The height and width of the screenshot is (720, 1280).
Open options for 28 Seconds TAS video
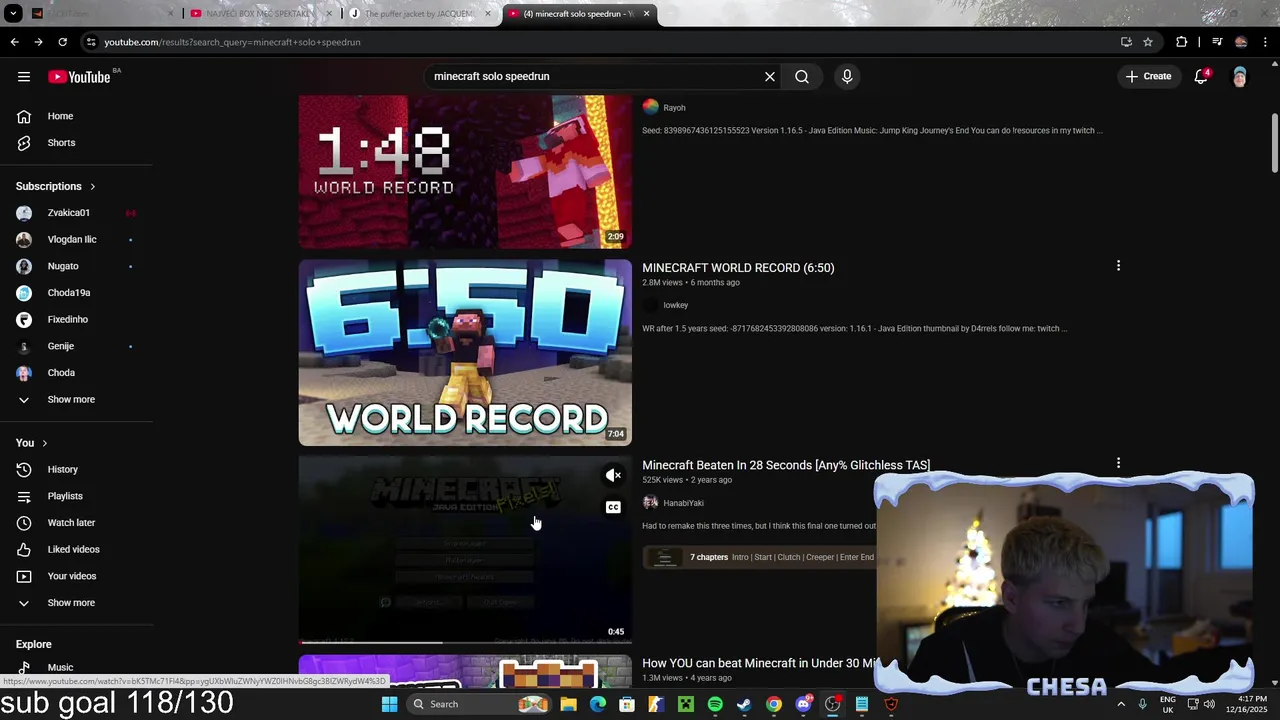1118,463
